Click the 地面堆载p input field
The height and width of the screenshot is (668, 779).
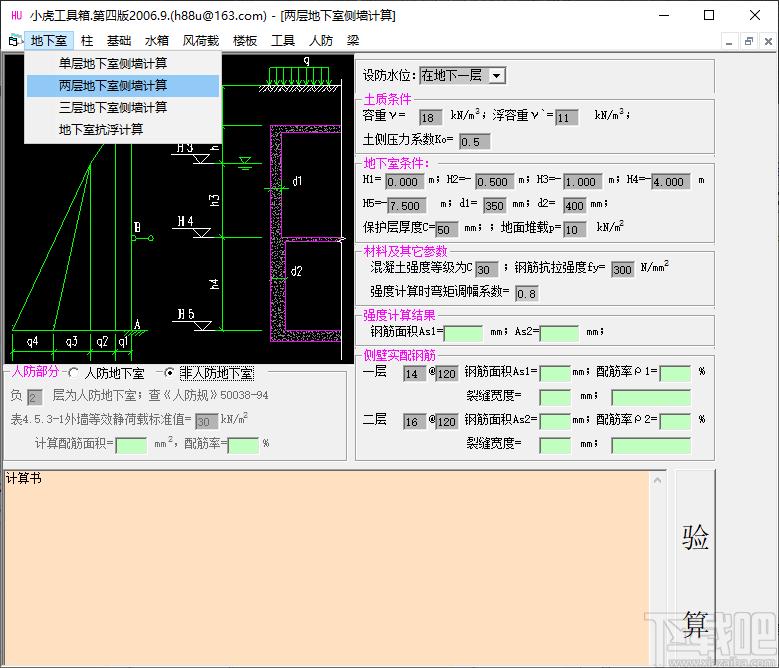click(575, 229)
